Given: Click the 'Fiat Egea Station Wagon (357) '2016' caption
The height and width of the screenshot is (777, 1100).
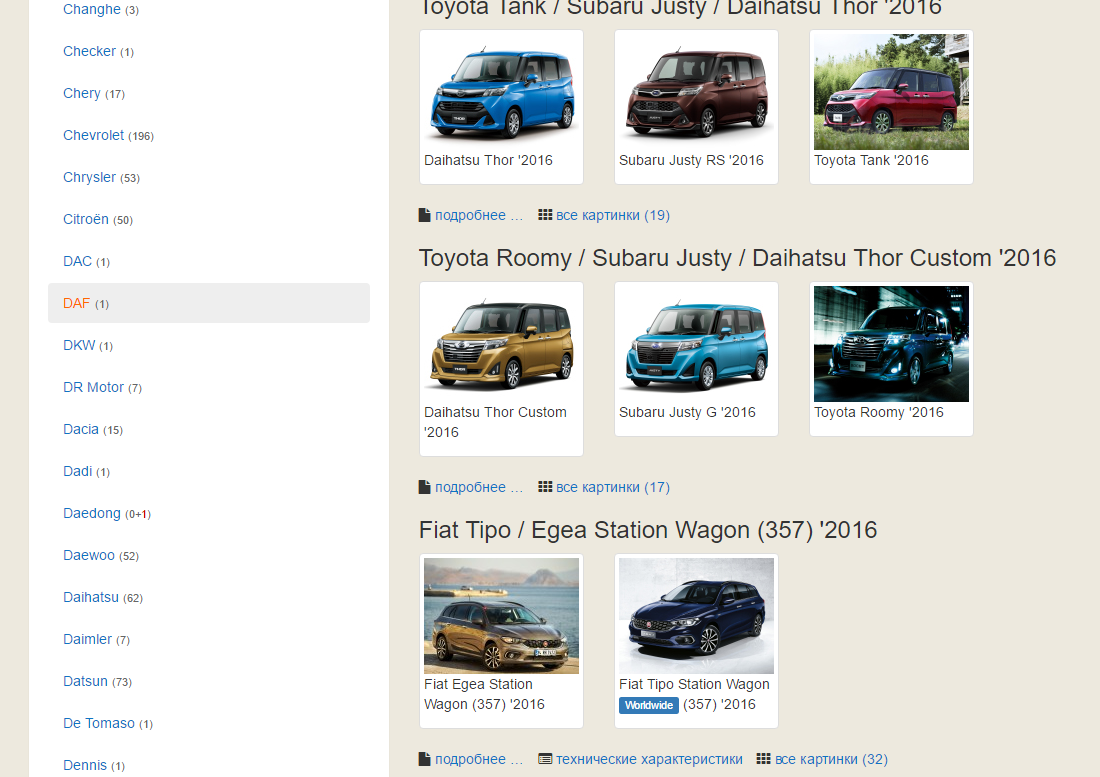Looking at the screenshot, I should point(484,694).
